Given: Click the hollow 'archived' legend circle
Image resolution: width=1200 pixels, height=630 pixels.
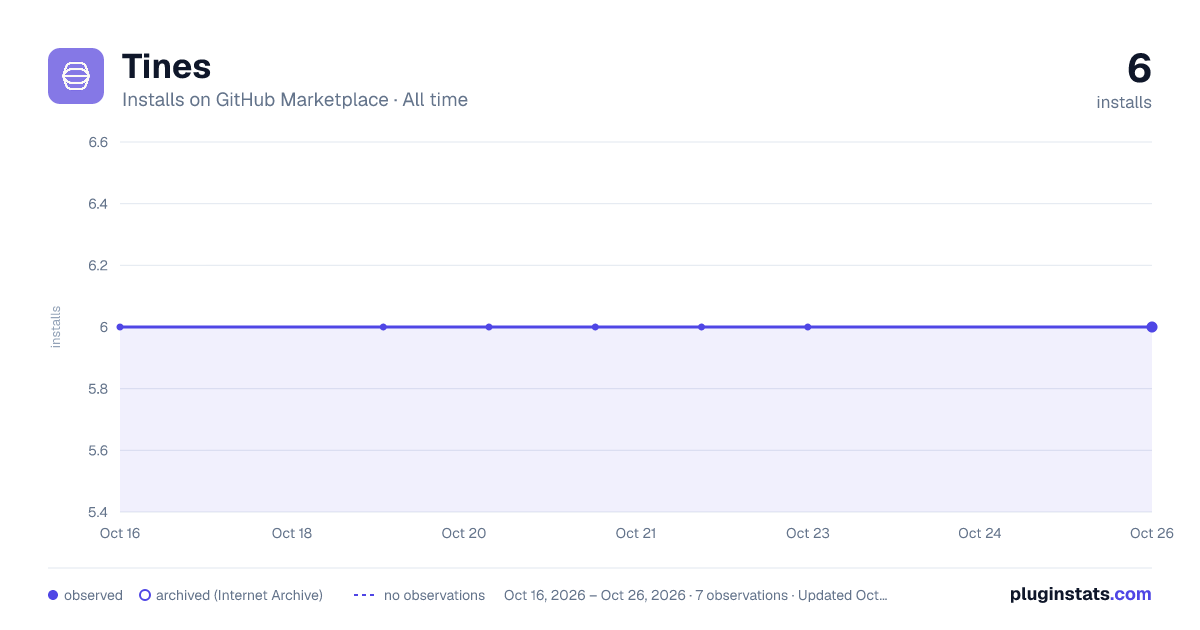Looking at the screenshot, I should click(145, 595).
